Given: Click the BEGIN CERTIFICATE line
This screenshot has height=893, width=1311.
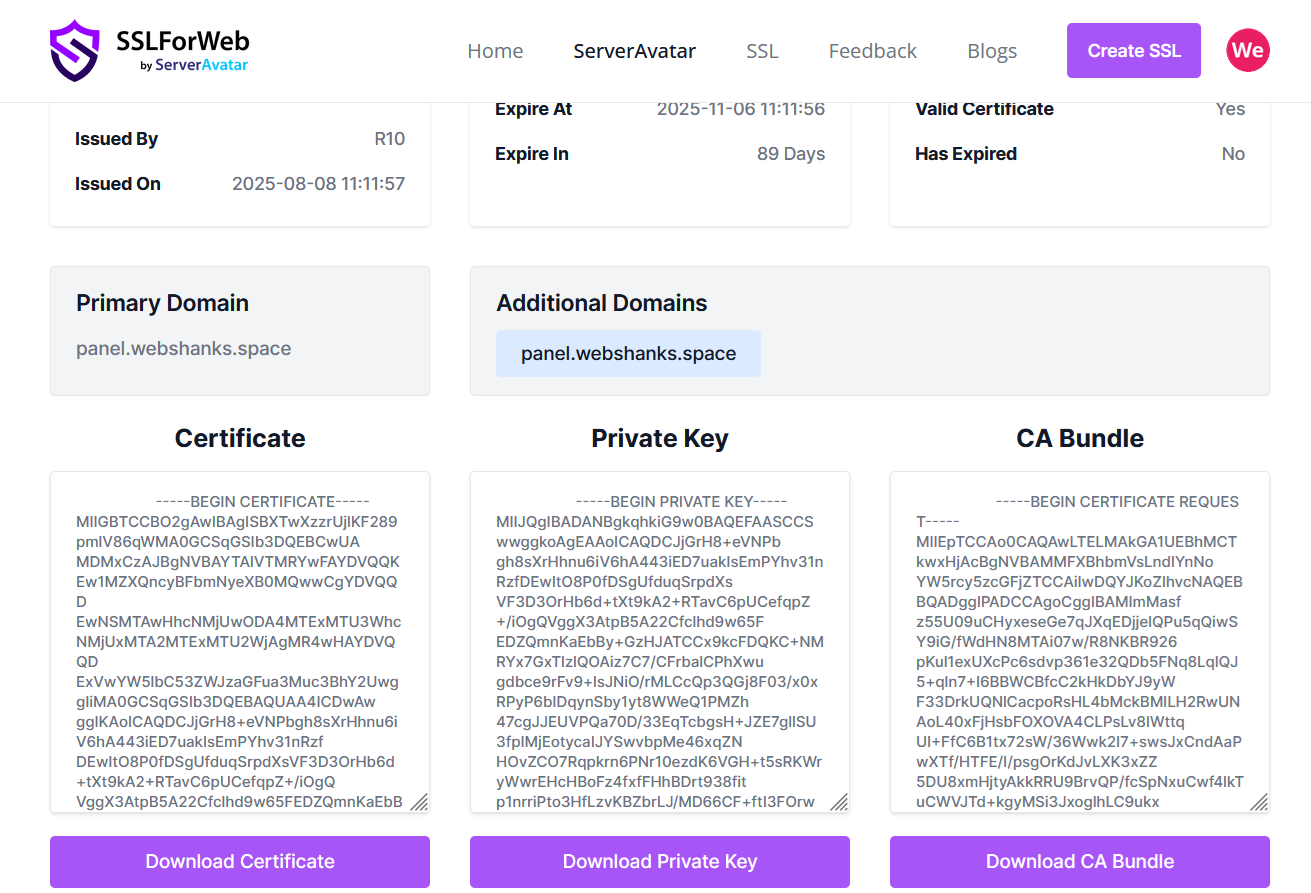Looking at the screenshot, I should tap(263, 502).
